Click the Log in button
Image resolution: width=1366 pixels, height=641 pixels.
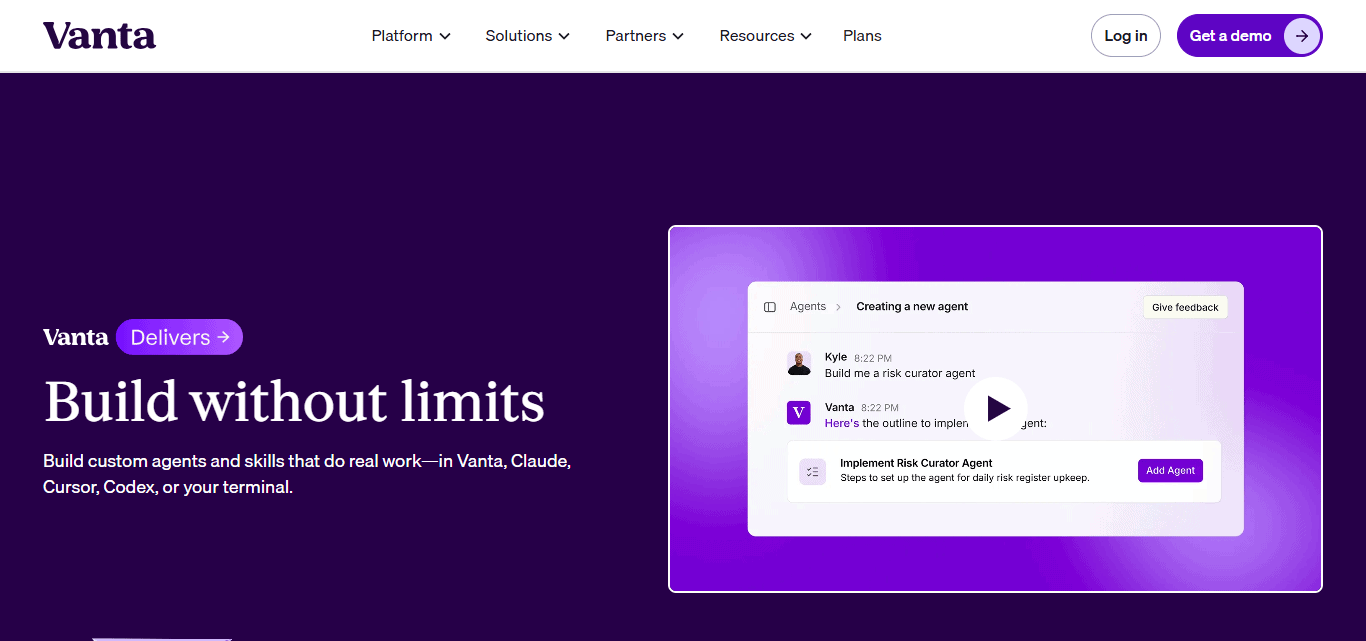click(1126, 36)
